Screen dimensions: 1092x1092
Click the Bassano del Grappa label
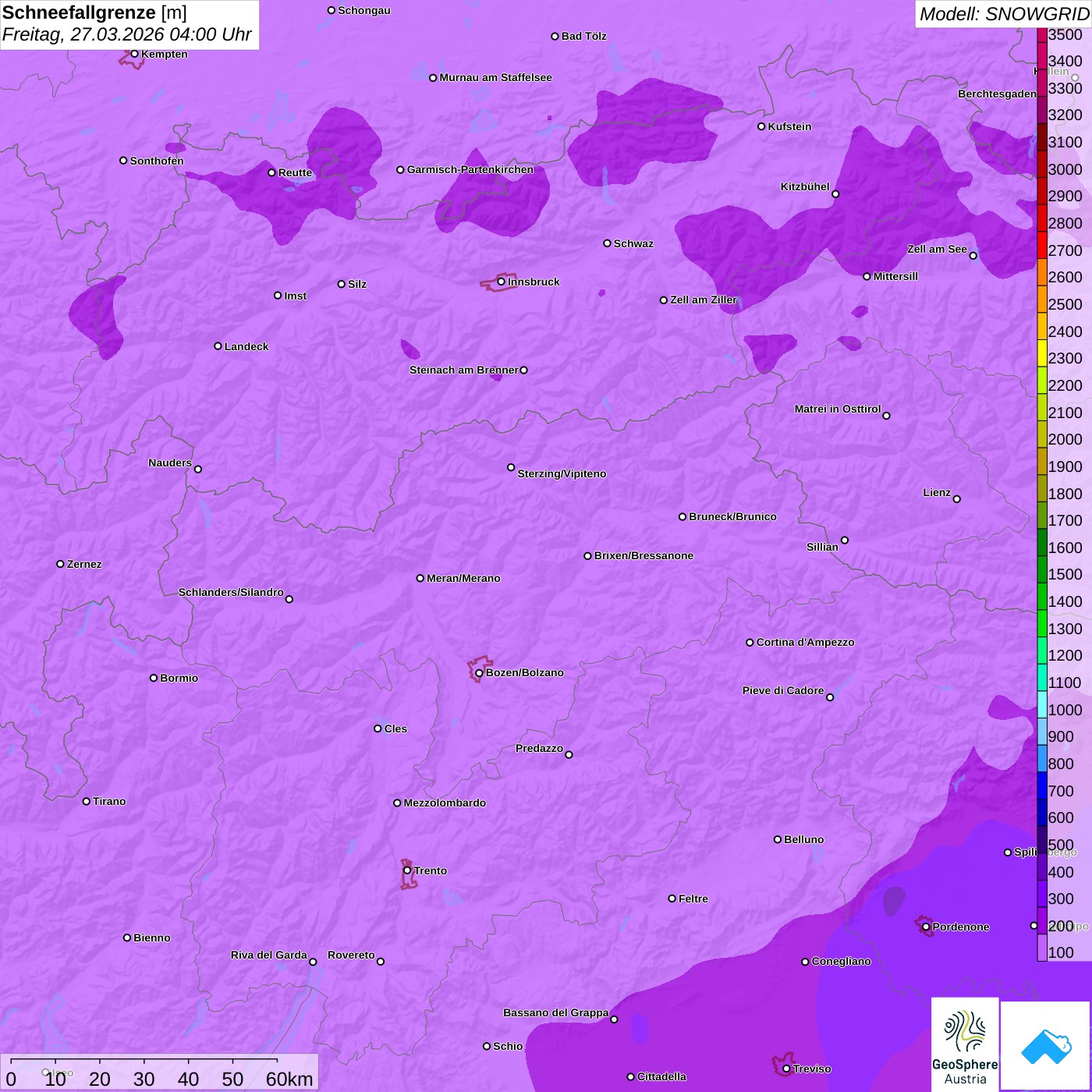coord(556,1012)
